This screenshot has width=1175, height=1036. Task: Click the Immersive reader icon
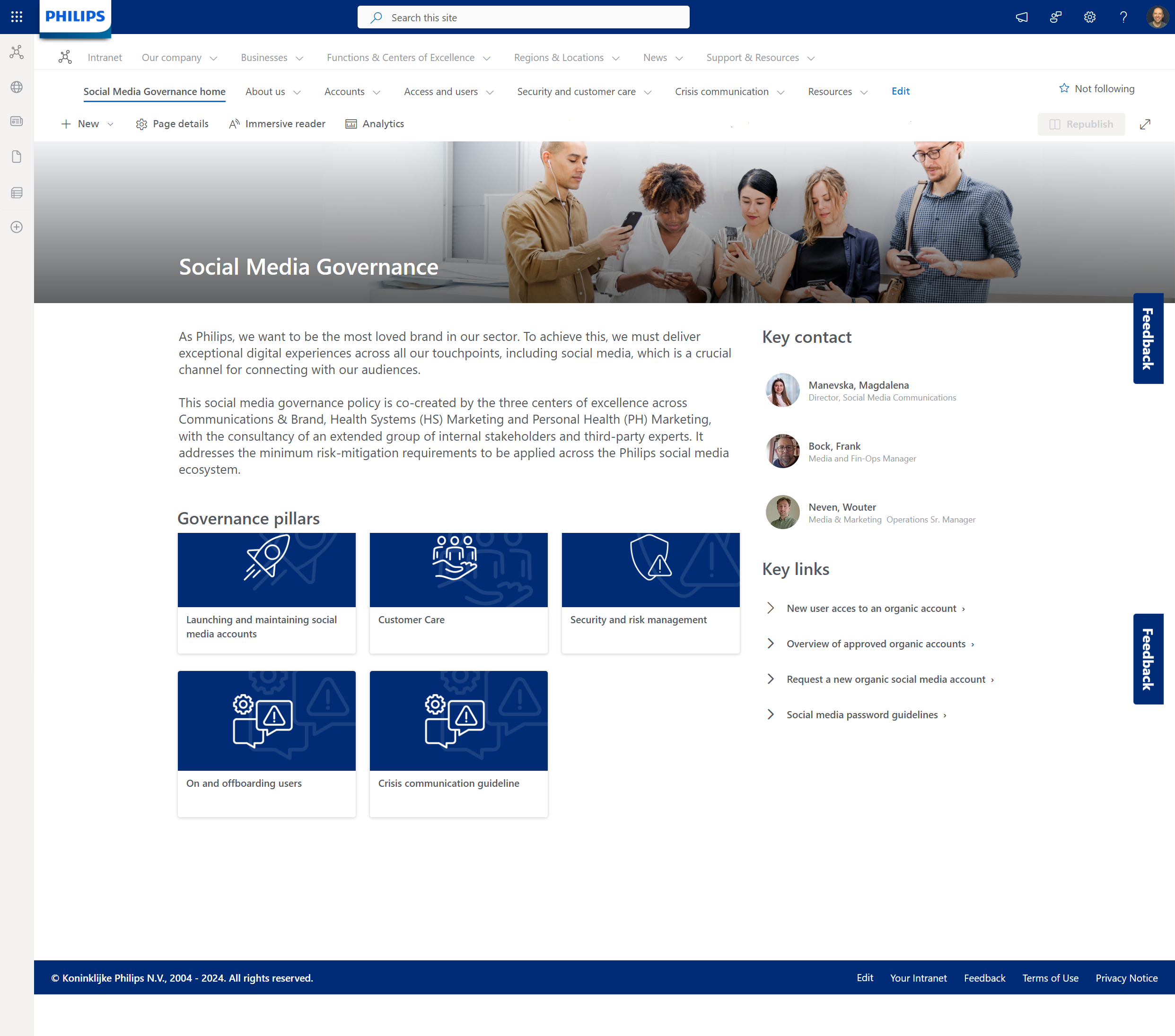(234, 124)
